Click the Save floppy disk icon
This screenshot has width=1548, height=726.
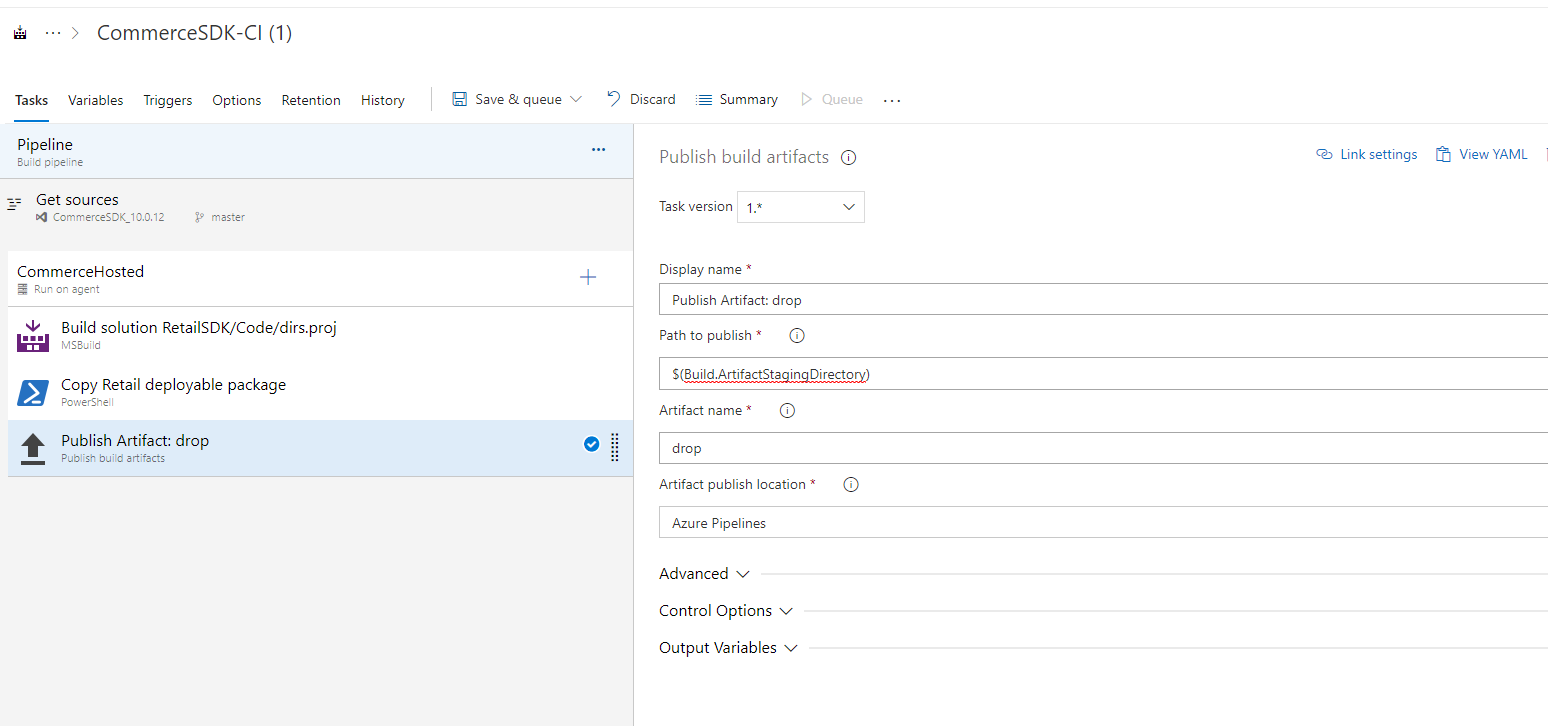click(x=460, y=99)
